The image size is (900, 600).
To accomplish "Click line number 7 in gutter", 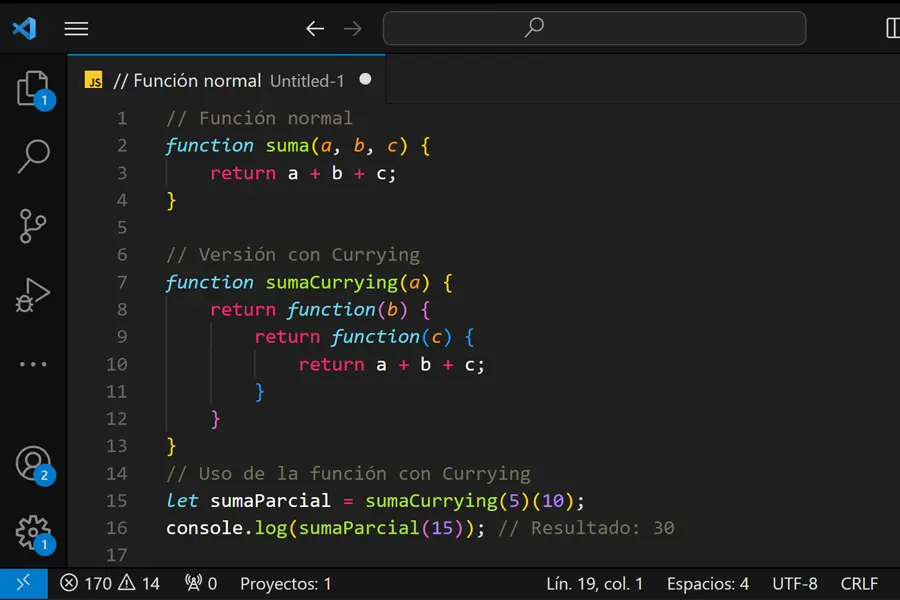I will pos(122,282).
